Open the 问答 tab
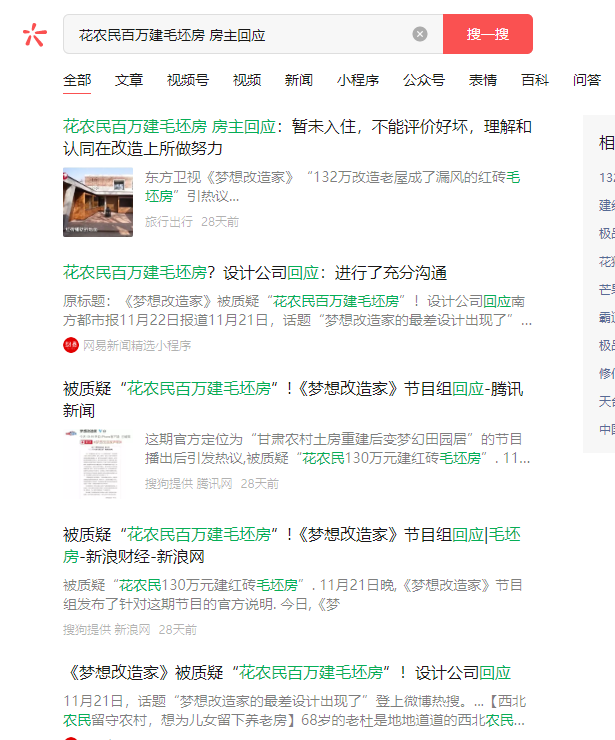The image size is (615, 740). (587, 80)
